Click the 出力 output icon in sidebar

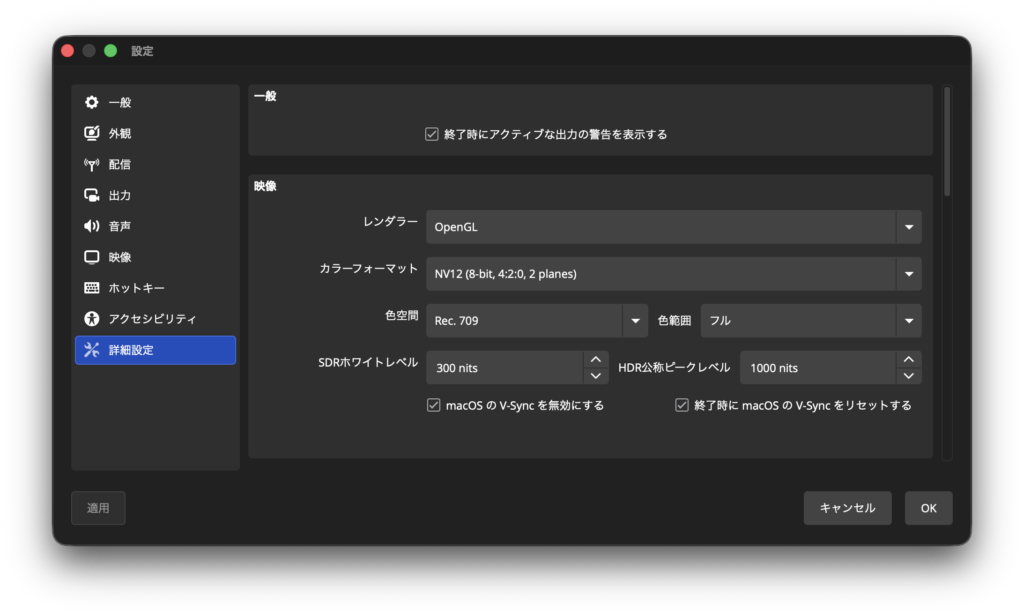pos(92,195)
